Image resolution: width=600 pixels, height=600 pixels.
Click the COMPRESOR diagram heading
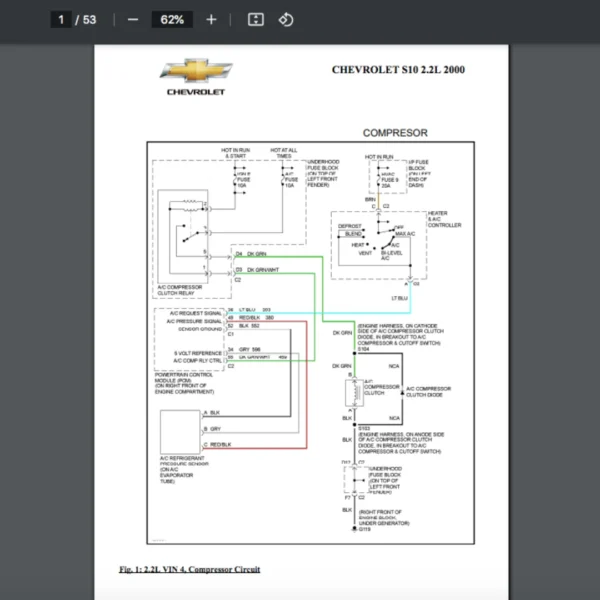point(395,133)
